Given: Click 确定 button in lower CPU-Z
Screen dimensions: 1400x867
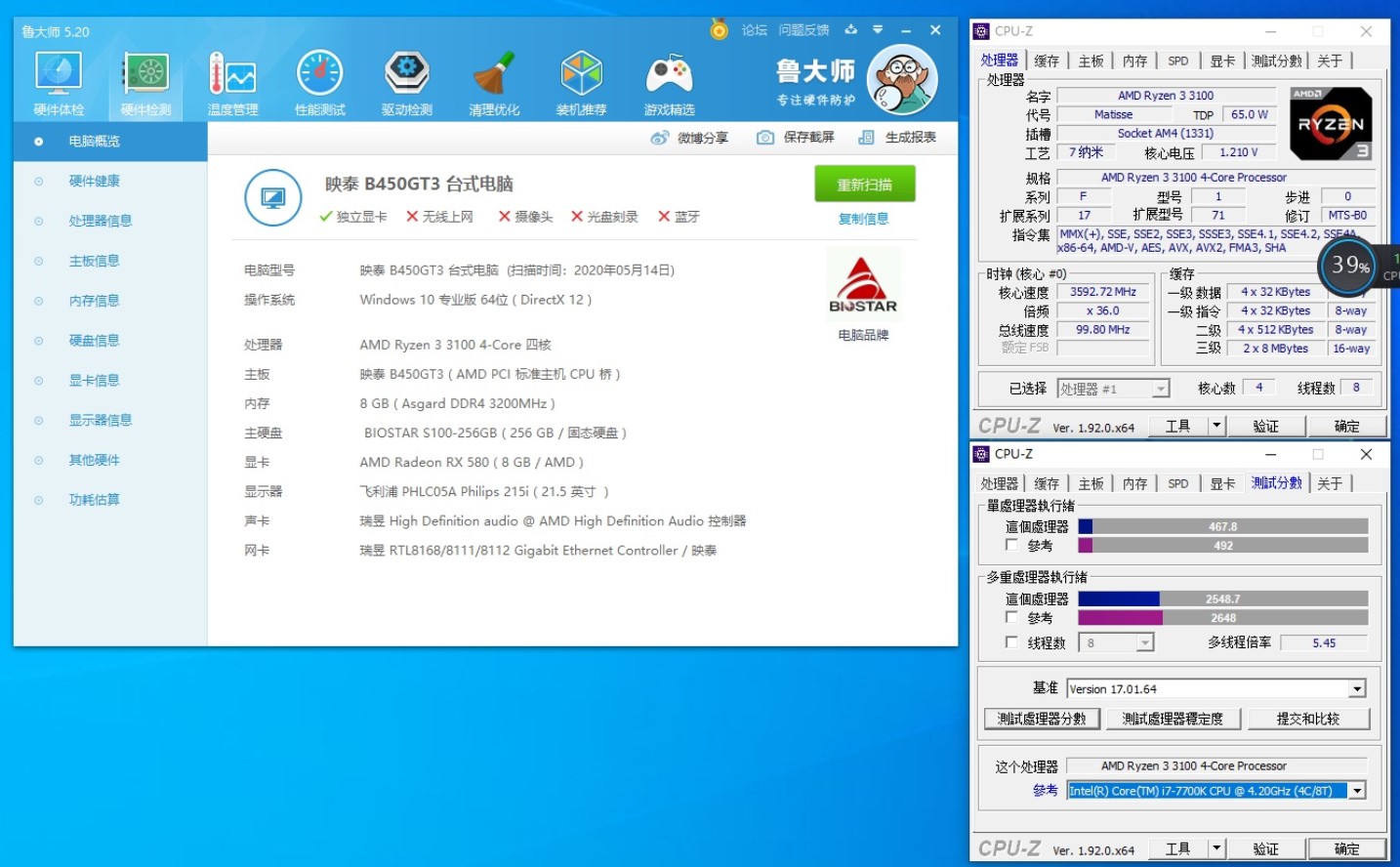Looking at the screenshot, I should [1346, 848].
